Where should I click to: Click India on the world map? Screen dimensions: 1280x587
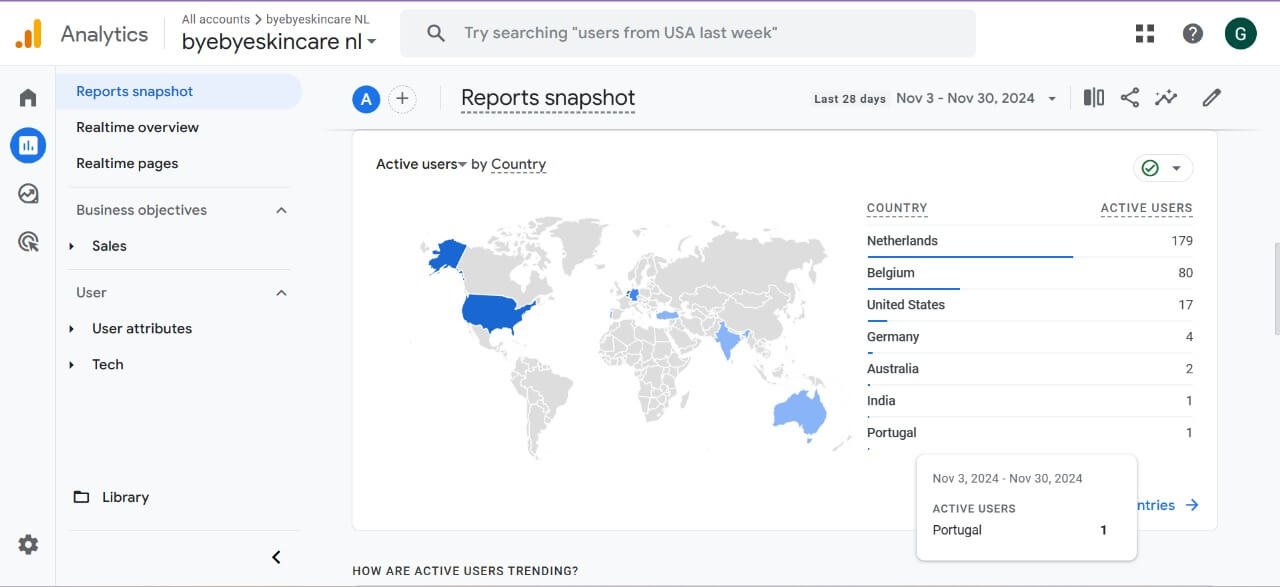[x=728, y=342]
